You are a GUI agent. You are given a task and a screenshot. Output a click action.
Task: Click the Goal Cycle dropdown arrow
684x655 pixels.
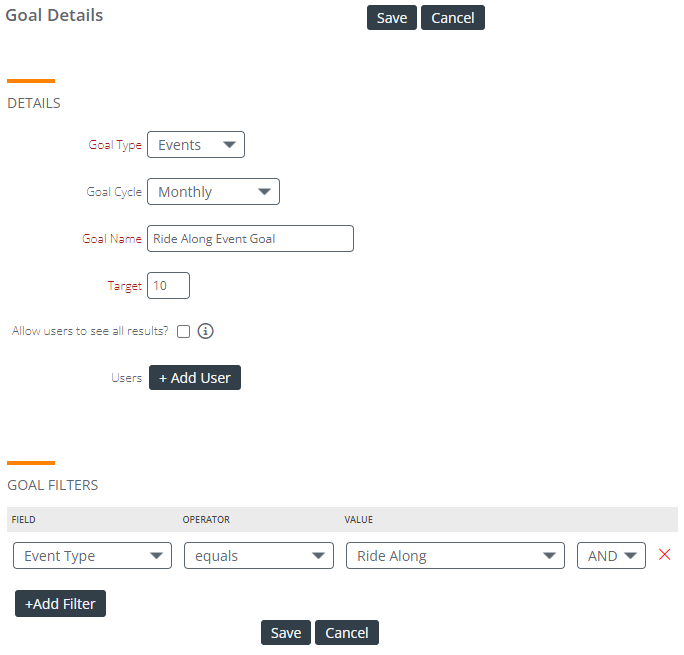click(264, 191)
